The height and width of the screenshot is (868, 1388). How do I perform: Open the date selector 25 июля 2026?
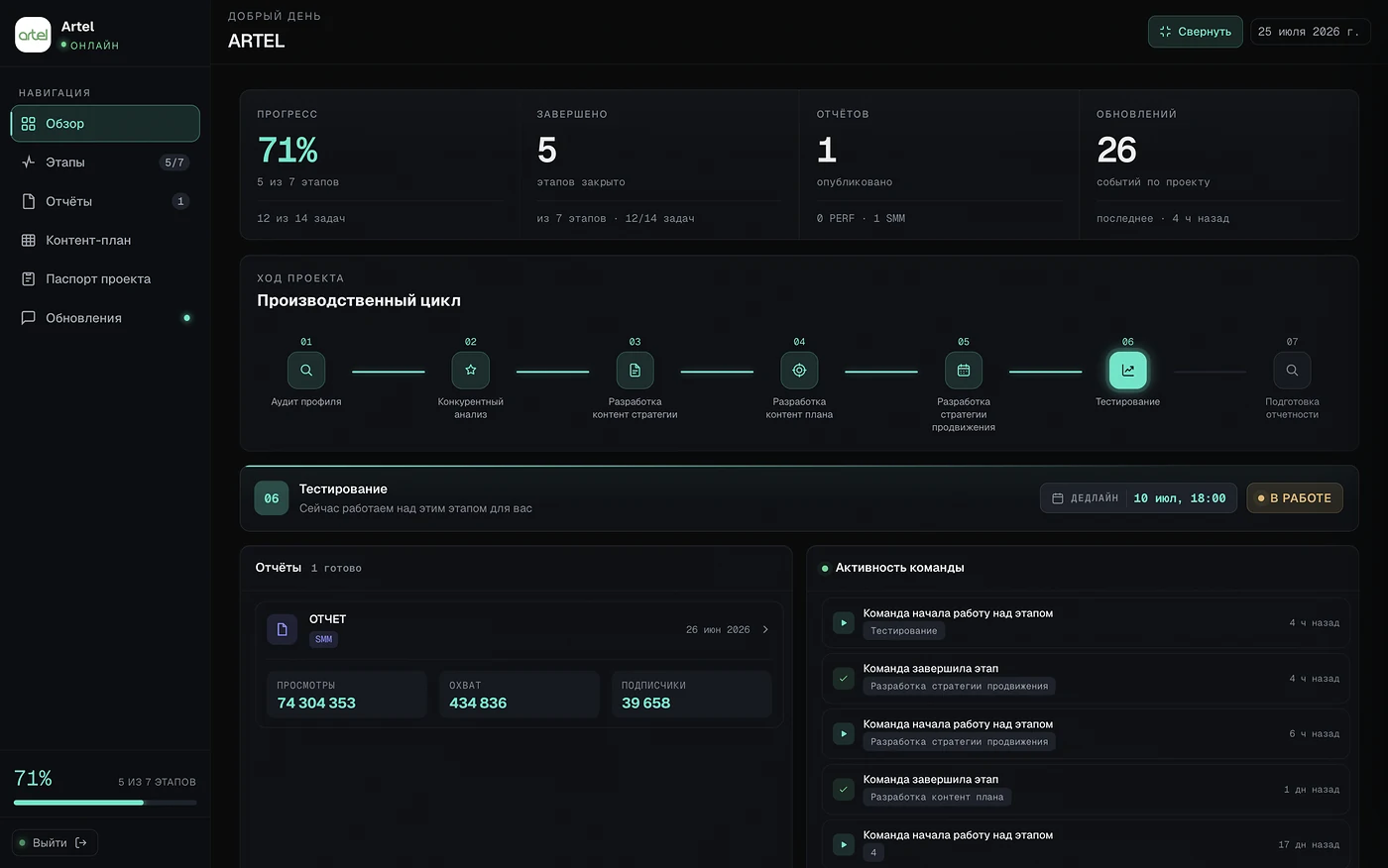coord(1310,32)
